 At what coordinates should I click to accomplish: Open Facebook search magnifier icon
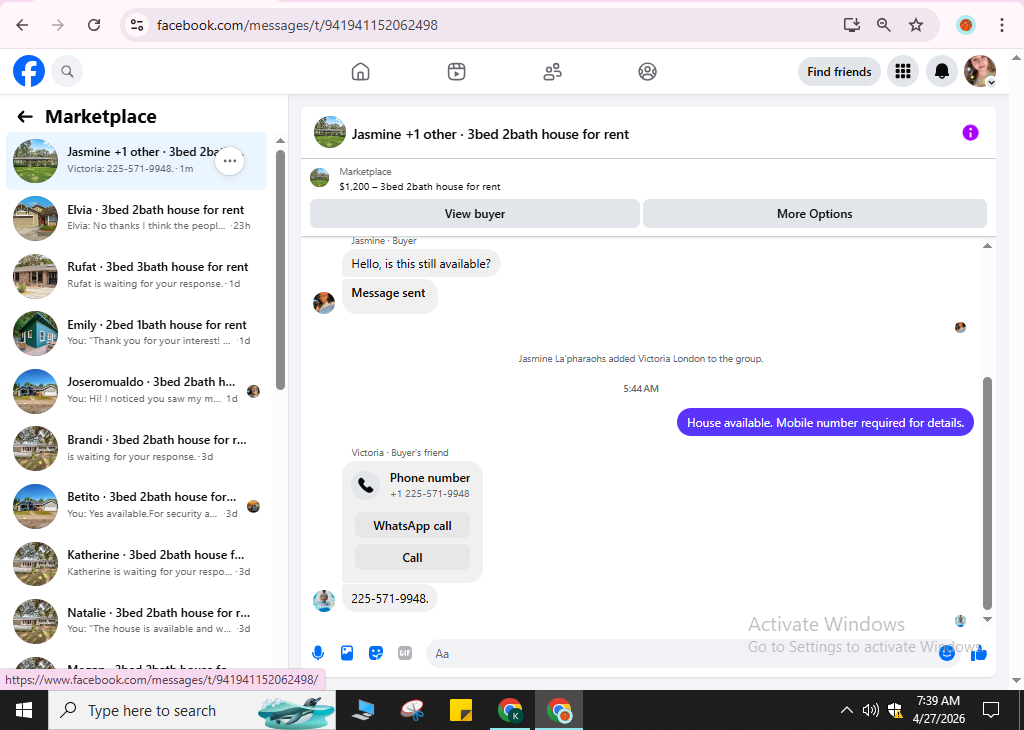67,71
